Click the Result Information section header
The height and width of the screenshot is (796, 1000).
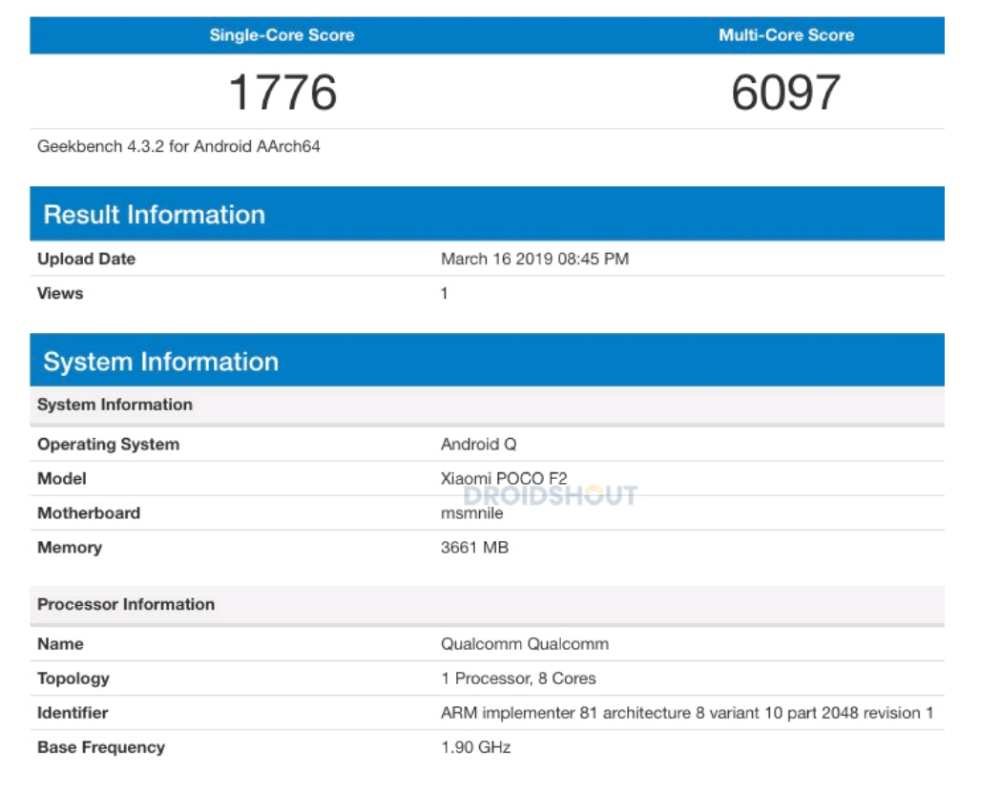[x=487, y=214]
